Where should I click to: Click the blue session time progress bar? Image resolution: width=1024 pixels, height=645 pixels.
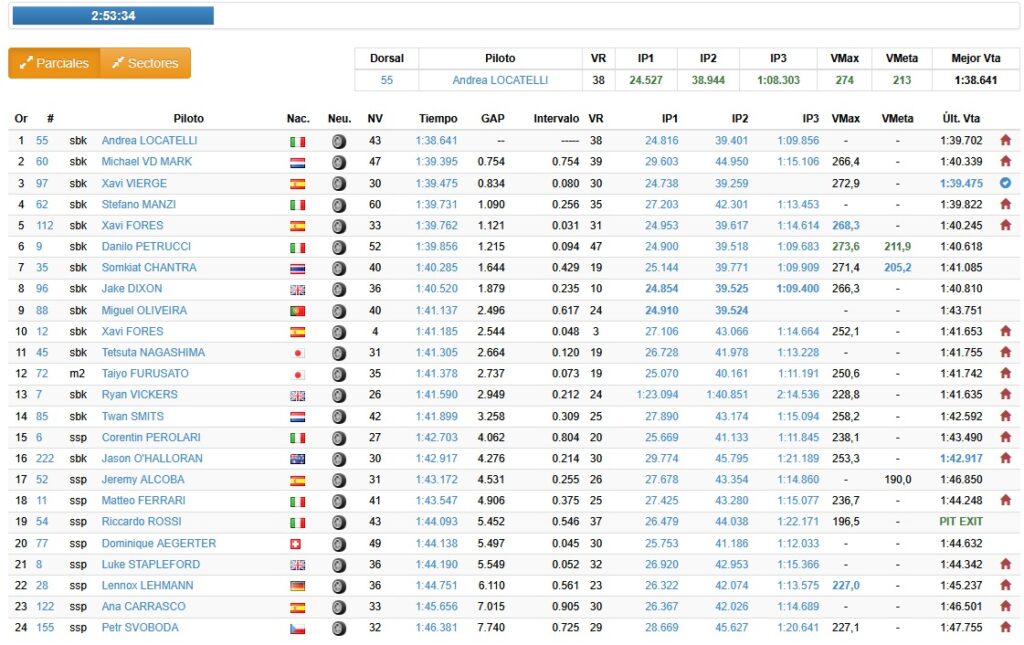[113, 16]
